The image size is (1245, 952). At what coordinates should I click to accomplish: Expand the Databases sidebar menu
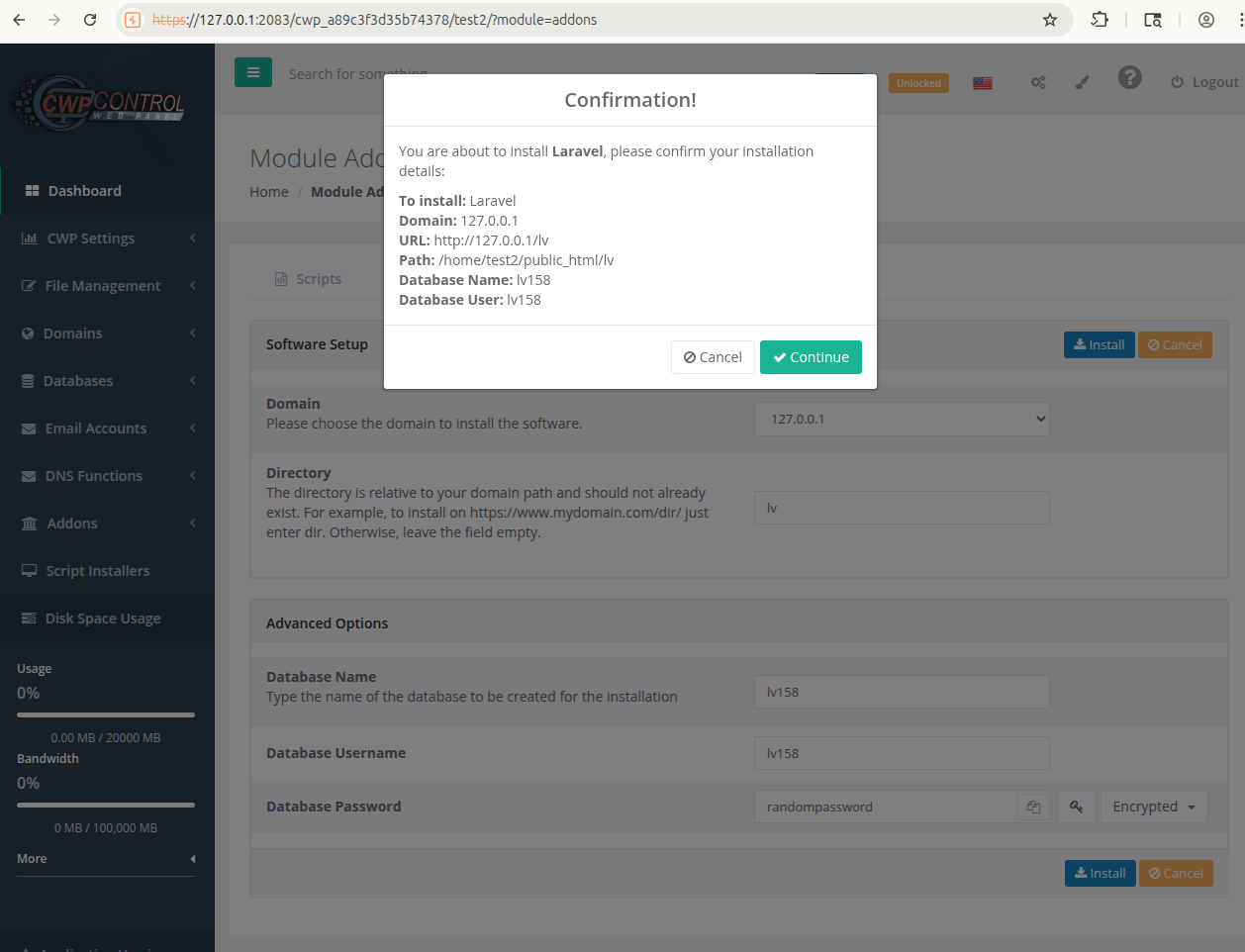(x=107, y=381)
